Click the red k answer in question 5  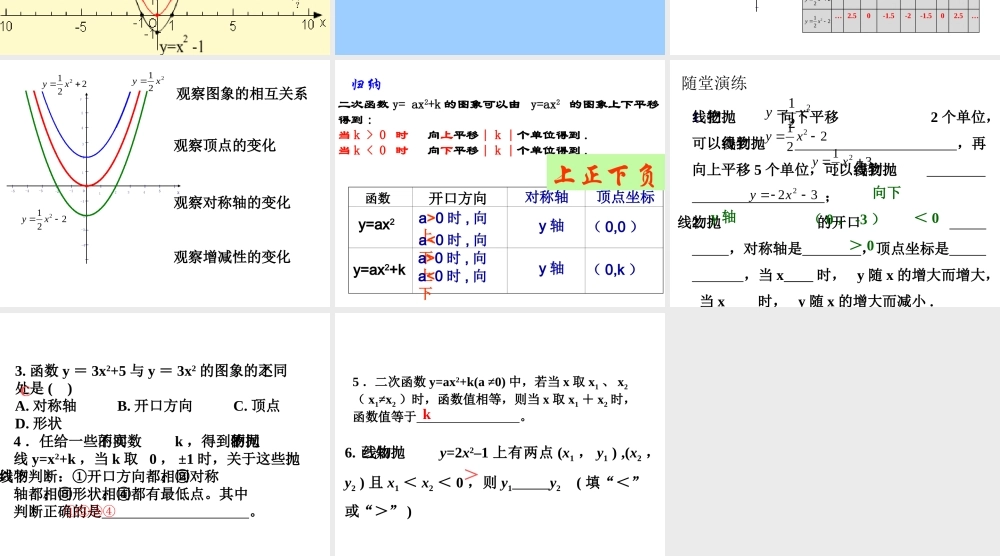pos(427,414)
